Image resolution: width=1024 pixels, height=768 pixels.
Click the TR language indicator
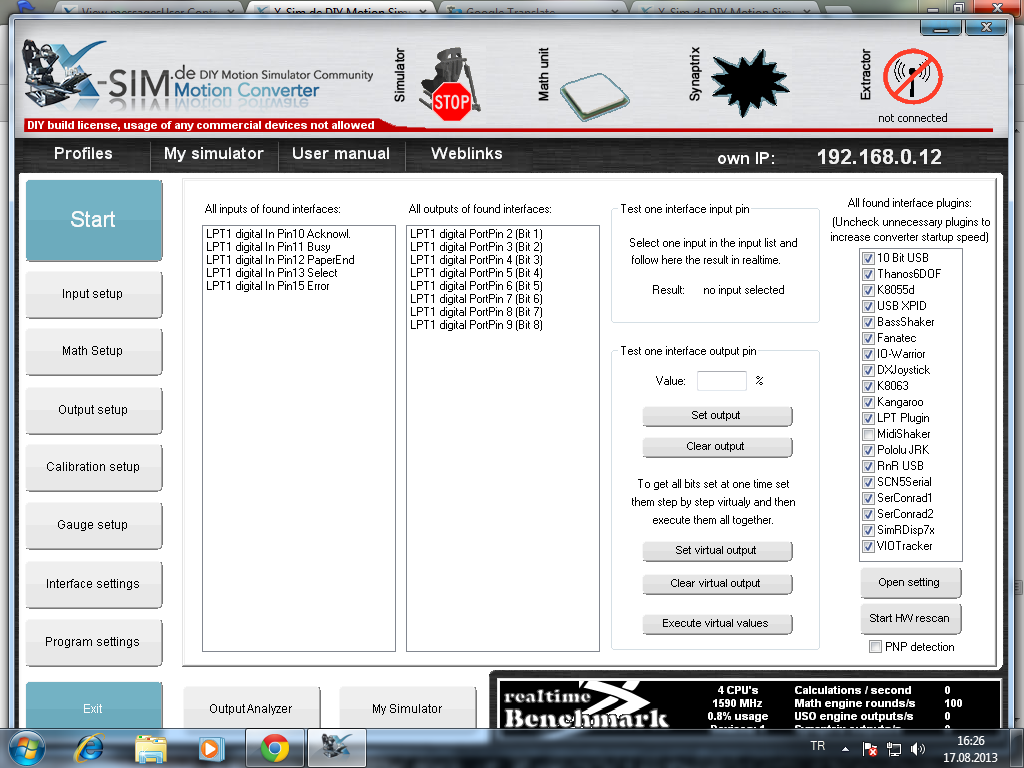click(818, 746)
